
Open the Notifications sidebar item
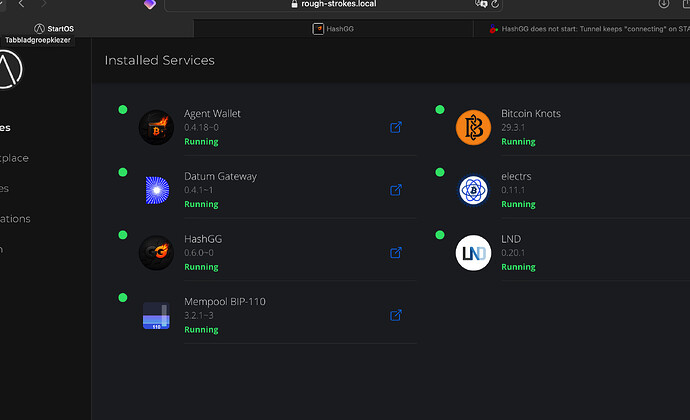click(x=15, y=219)
